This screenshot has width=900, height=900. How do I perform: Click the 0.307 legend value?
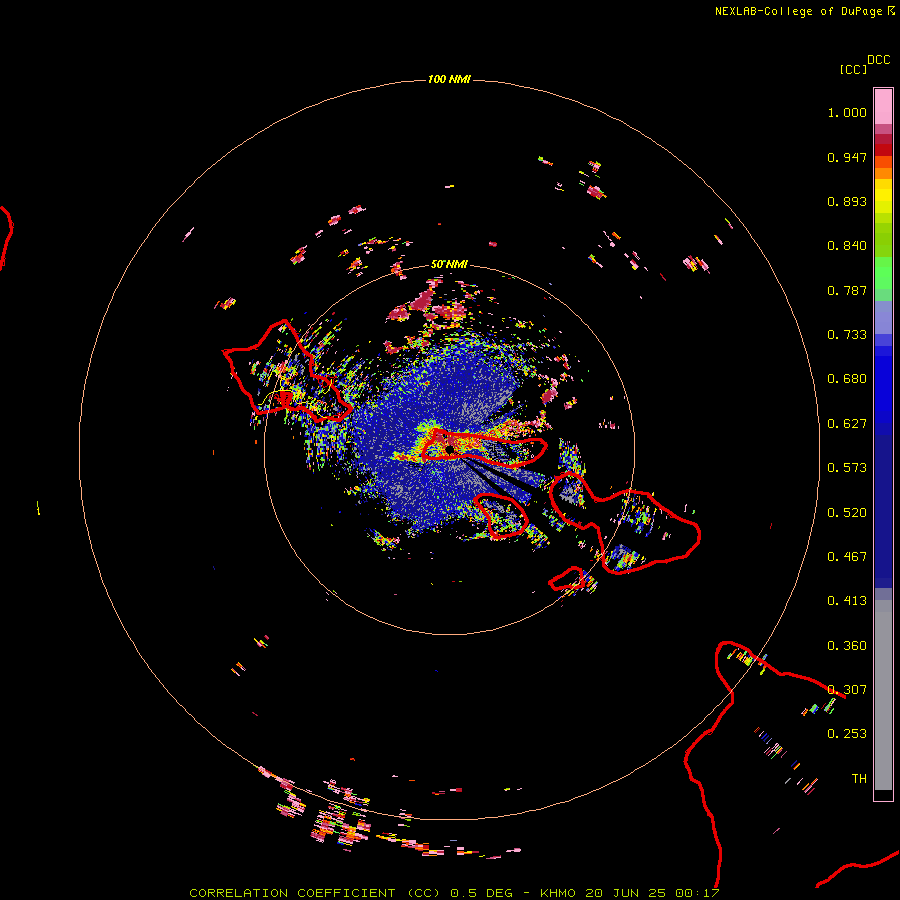tap(847, 690)
